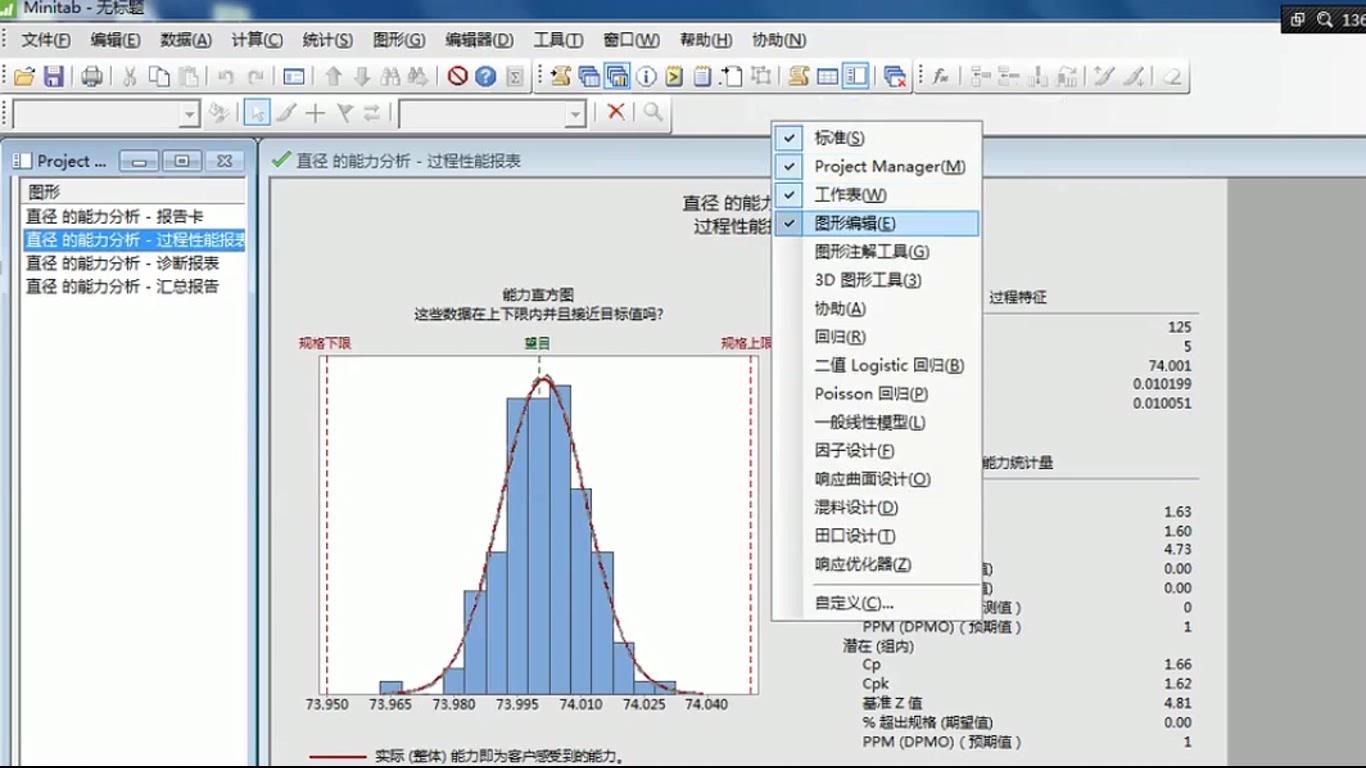The width and height of the screenshot is (1366, 768).
Task: Open Help with the blue question mark icon
Action: click(486, 76)
